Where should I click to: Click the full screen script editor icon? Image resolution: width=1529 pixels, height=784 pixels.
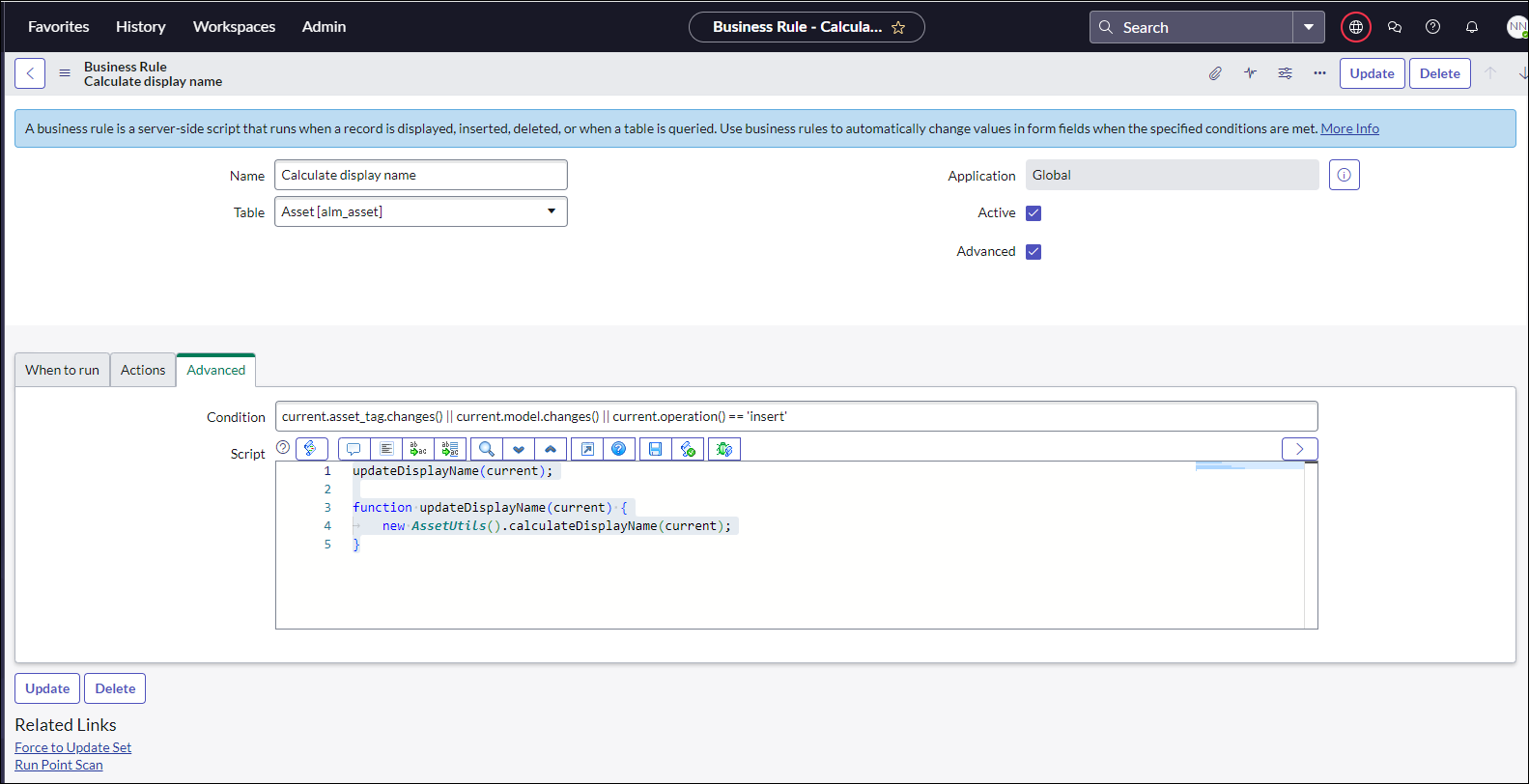(x=587, y=449)
